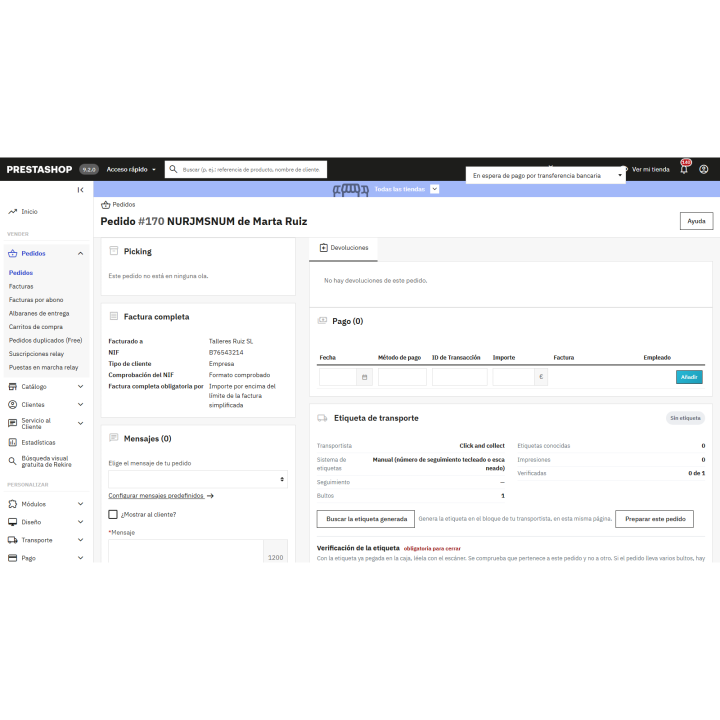Open Facturas por abono submenu item
The image size is (720, 720).
[36, 300]
